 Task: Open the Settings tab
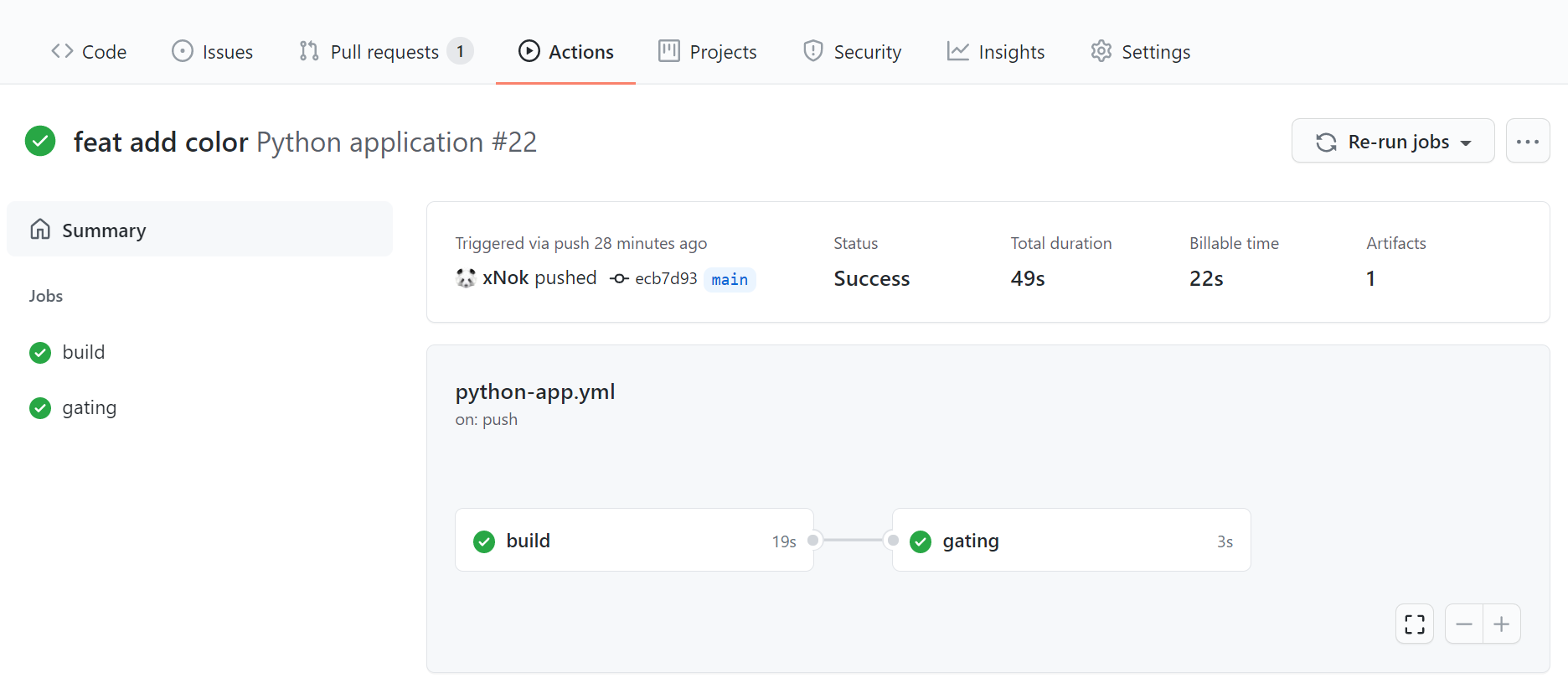pos(1140,52)
